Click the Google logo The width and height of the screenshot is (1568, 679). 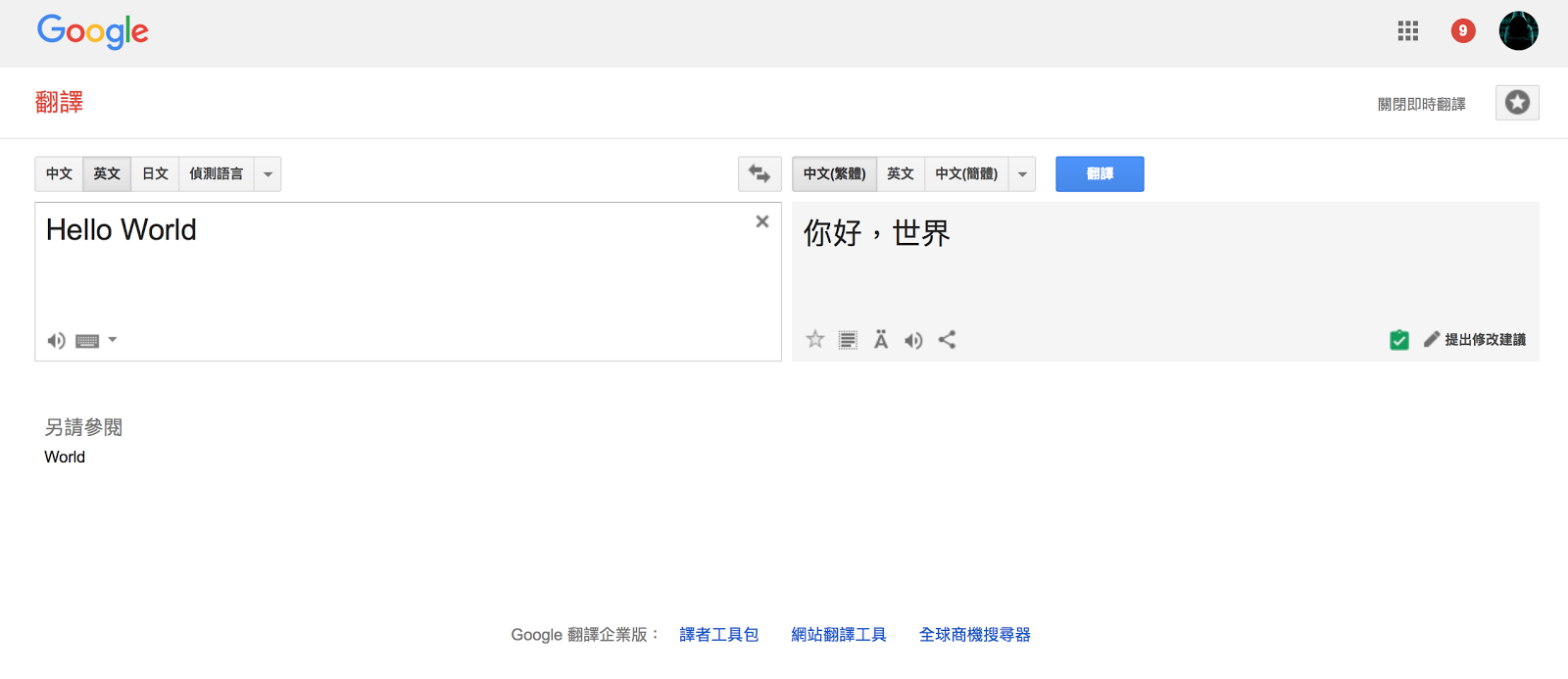[93, 31]
